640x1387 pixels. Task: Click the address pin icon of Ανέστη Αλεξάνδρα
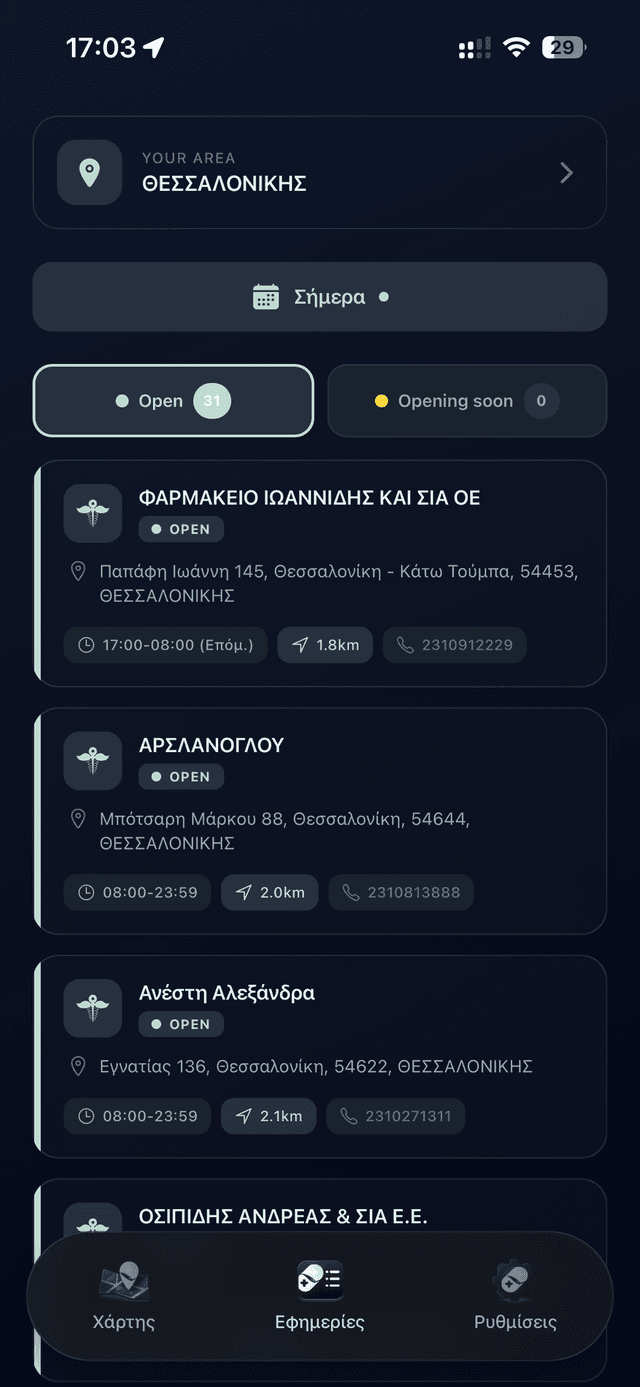(78, 1066)
